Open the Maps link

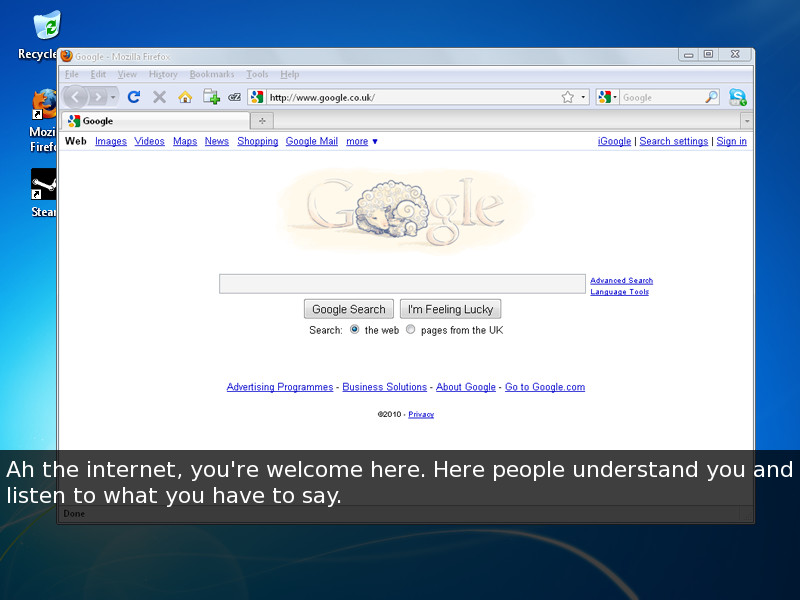(185, 141)
